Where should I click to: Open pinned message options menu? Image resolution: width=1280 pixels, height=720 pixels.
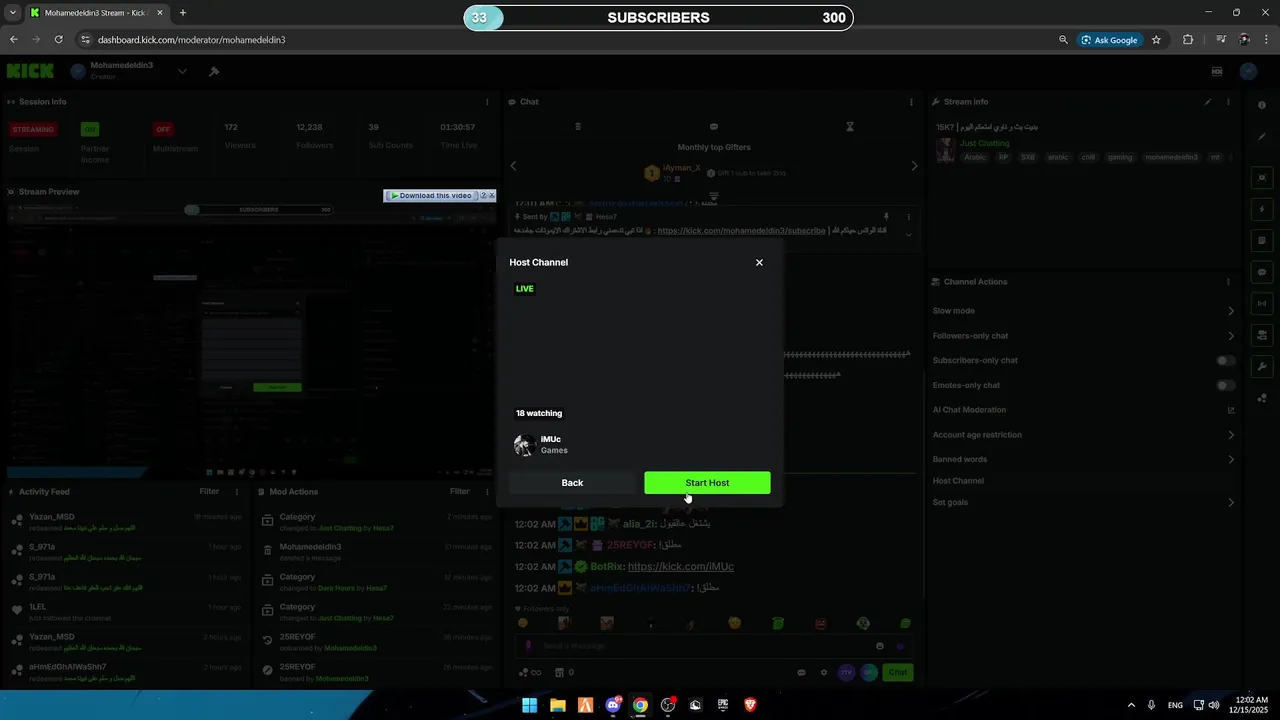(908, 216)
